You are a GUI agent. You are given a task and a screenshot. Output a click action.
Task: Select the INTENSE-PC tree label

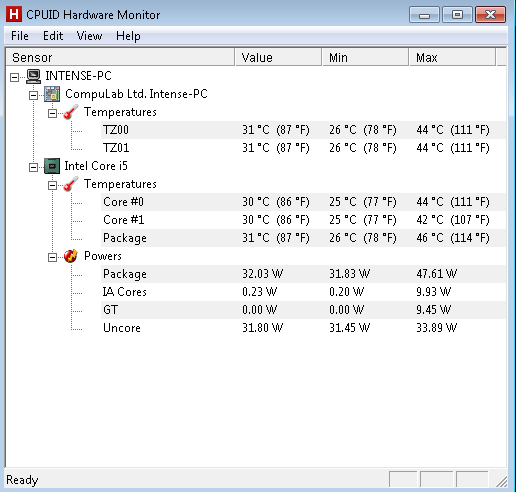click(x=78, y=76)
